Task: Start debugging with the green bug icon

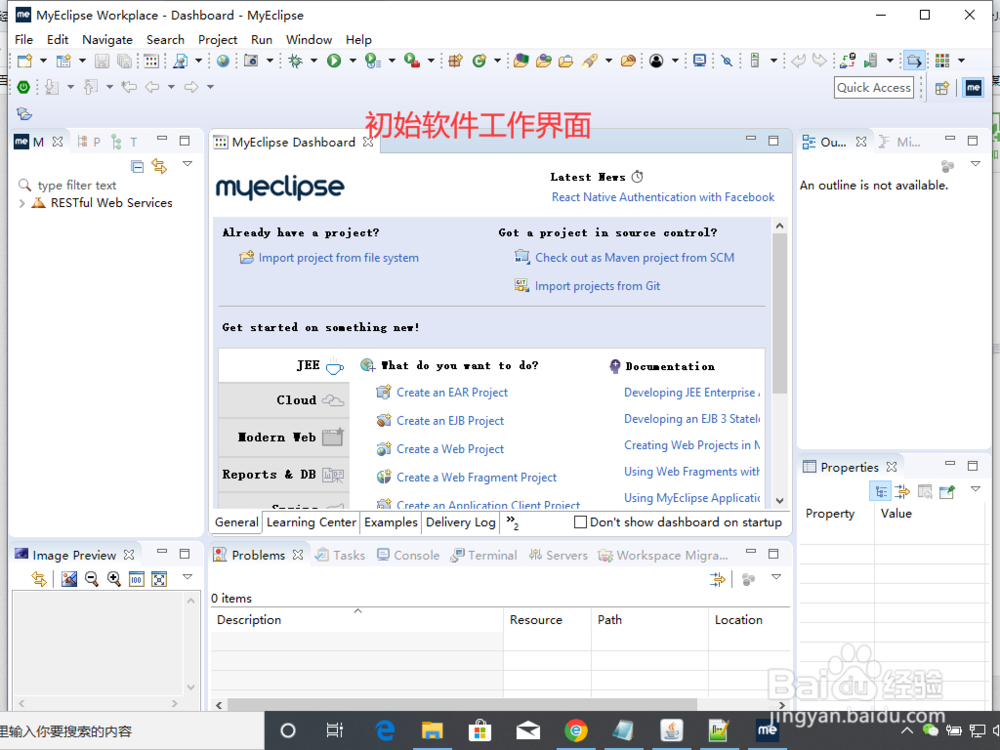Action: (x=295, y=61)
